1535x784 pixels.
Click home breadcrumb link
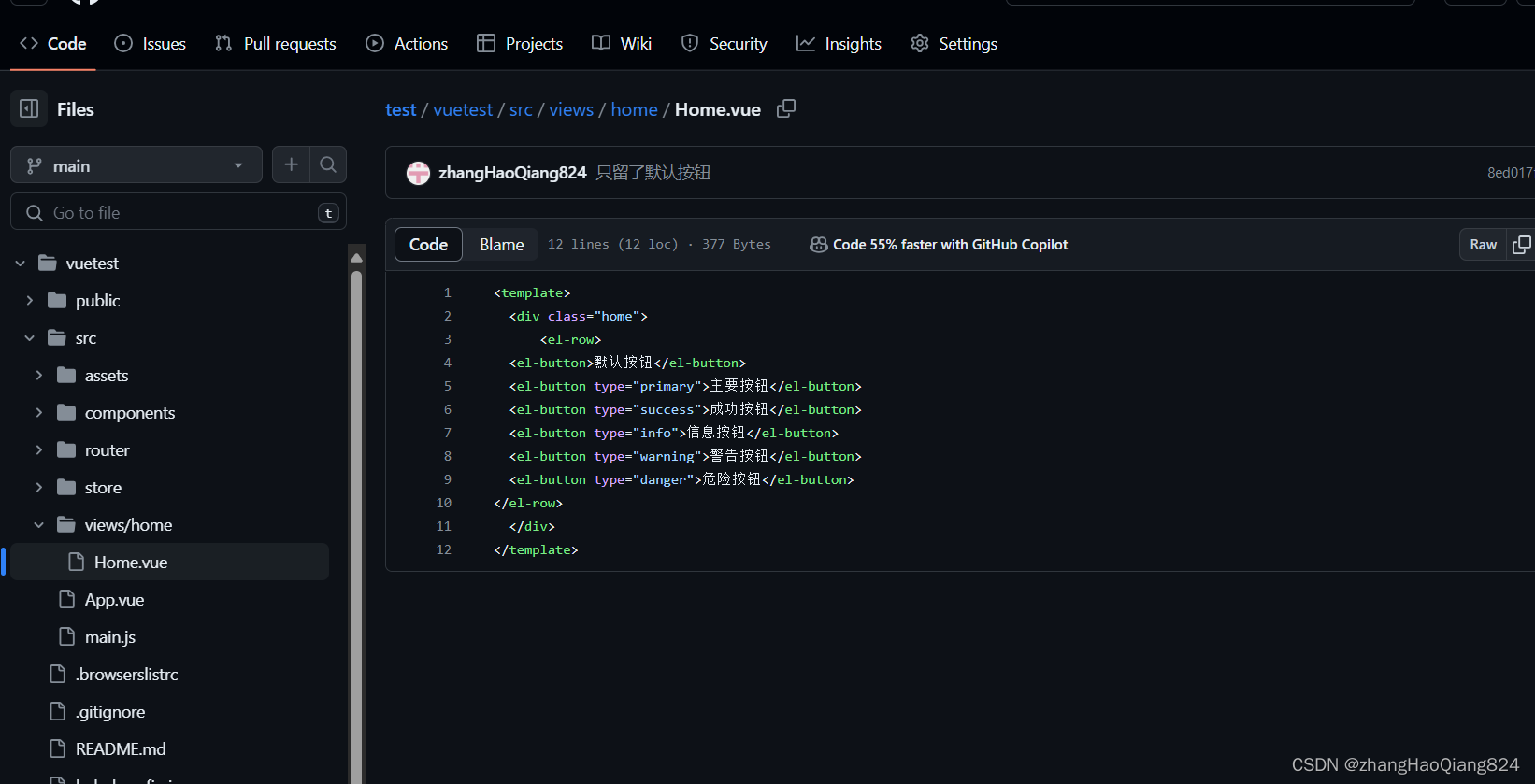634,109
